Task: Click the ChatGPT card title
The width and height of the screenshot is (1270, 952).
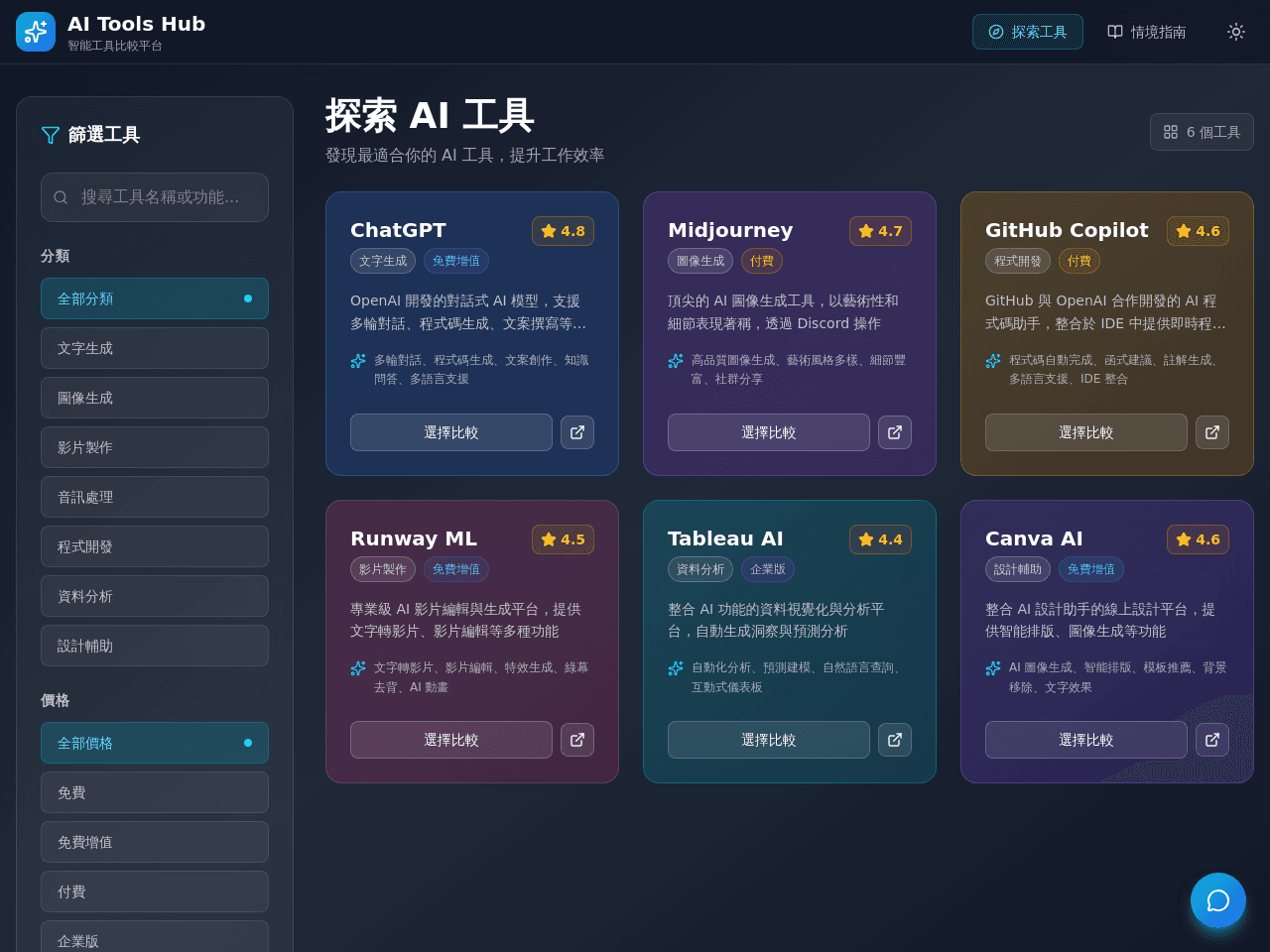Action: (x=398, y=230)
